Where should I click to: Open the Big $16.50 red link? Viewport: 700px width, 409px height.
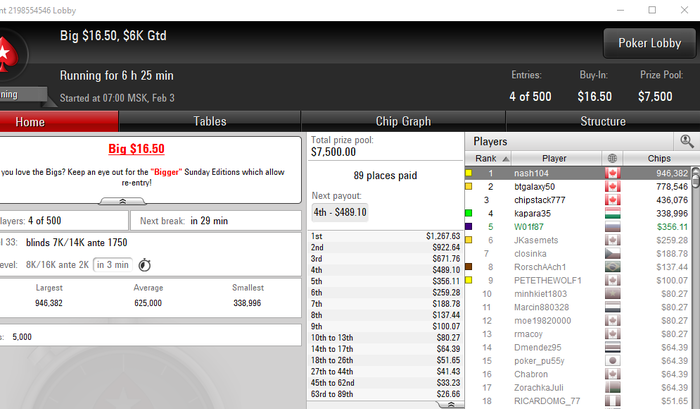coord(136,149)
